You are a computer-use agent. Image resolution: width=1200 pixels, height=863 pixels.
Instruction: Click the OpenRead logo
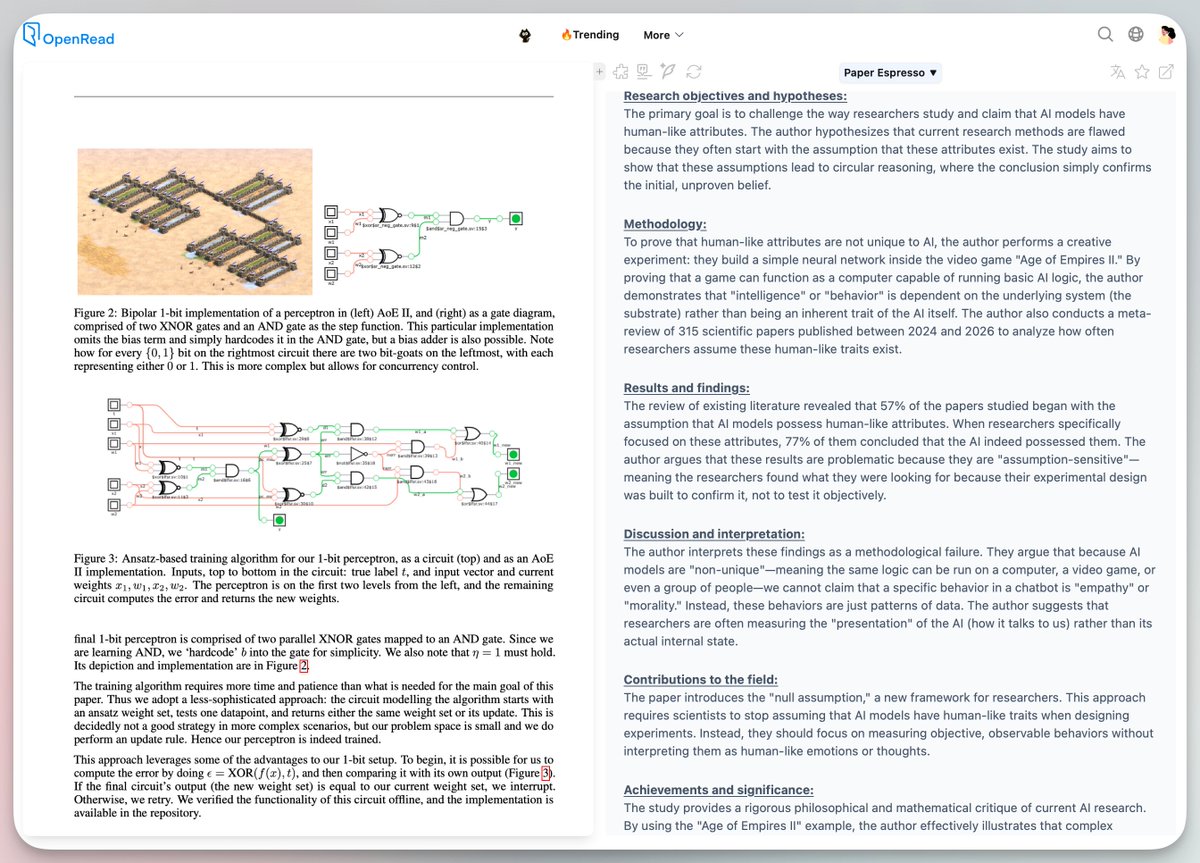[69, 36]
